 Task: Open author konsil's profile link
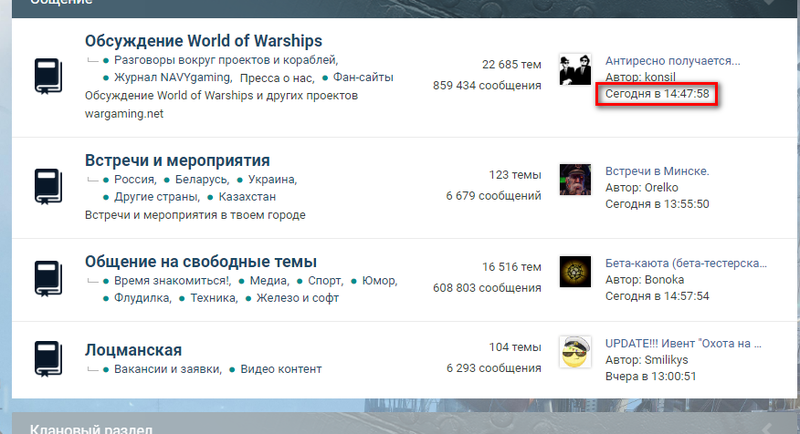coord(660,78)
